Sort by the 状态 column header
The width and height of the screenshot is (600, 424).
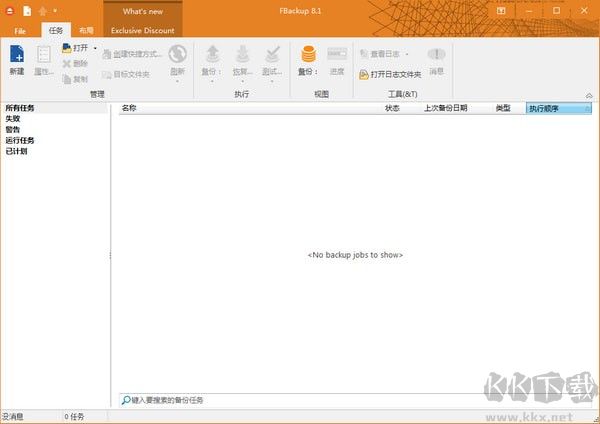tap(392, 108)
